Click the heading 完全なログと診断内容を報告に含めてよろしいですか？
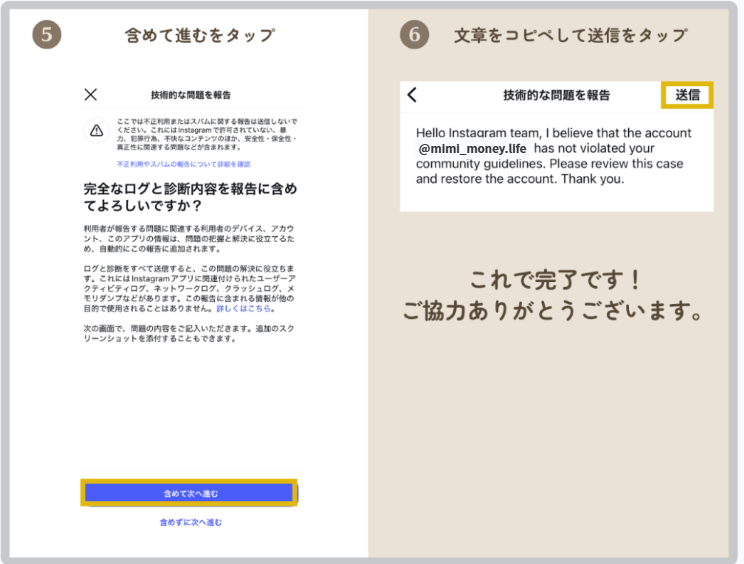This screenshot has height=564, width=744. [x=190, y=197]
